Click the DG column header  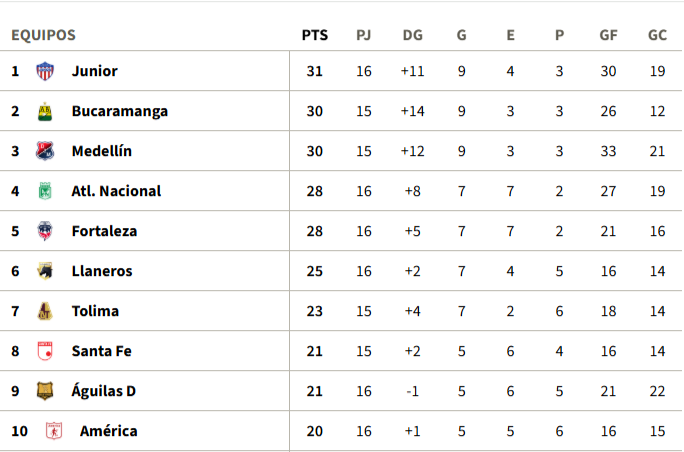click(x=412, y=35)
